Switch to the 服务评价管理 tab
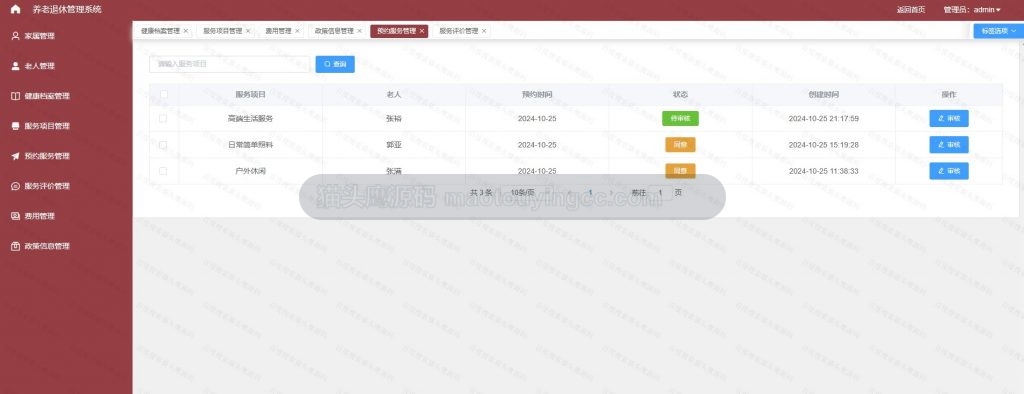This screenshot has height=394, width=1024. [458, 31]
